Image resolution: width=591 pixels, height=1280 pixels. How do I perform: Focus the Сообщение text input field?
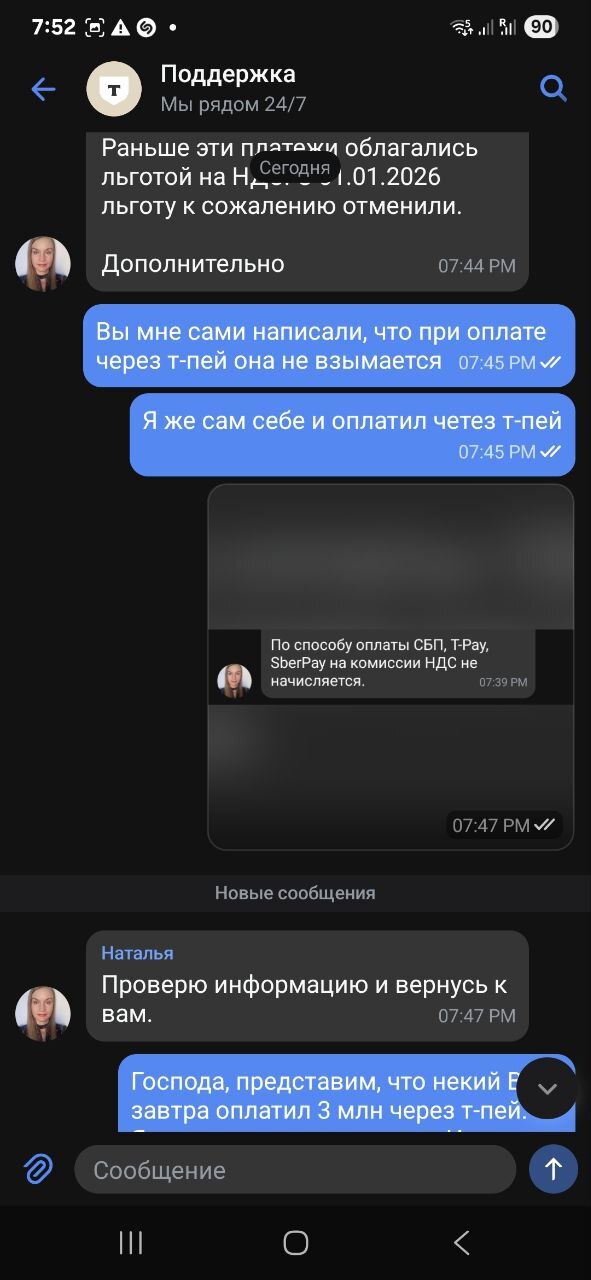(x=295, y=1170)
